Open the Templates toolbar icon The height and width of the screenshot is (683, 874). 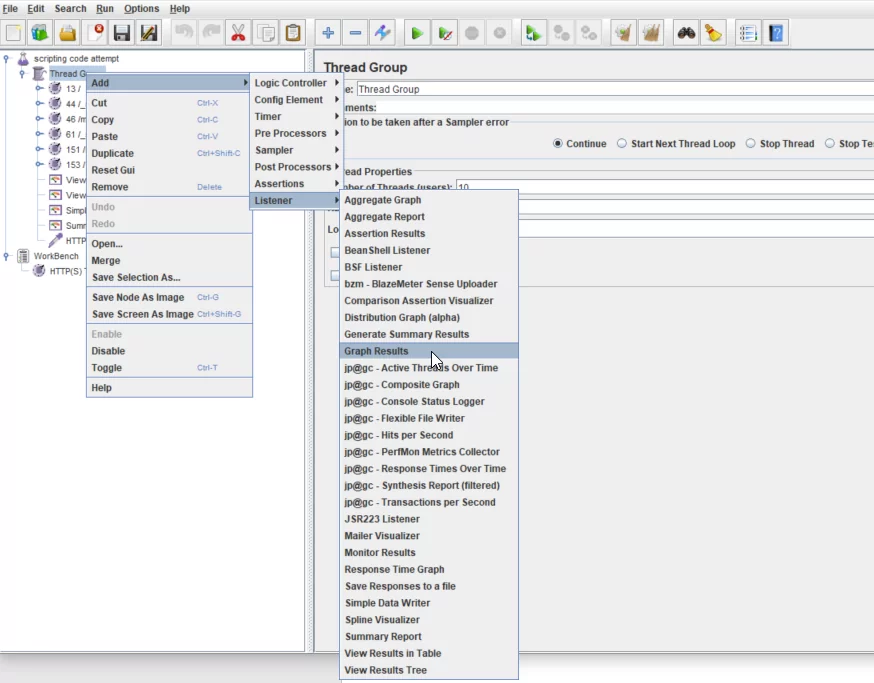(40, 33)
